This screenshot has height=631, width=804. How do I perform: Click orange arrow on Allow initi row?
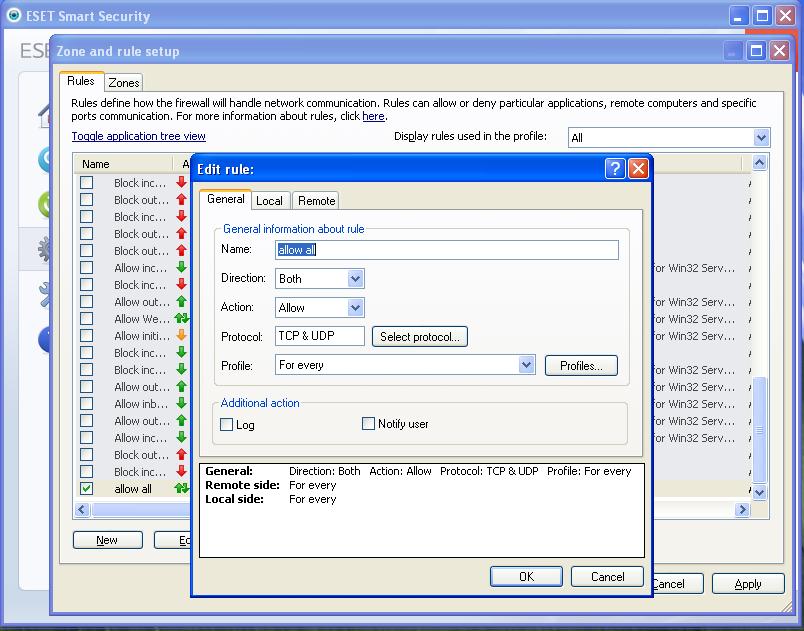(x=182, y=335)
